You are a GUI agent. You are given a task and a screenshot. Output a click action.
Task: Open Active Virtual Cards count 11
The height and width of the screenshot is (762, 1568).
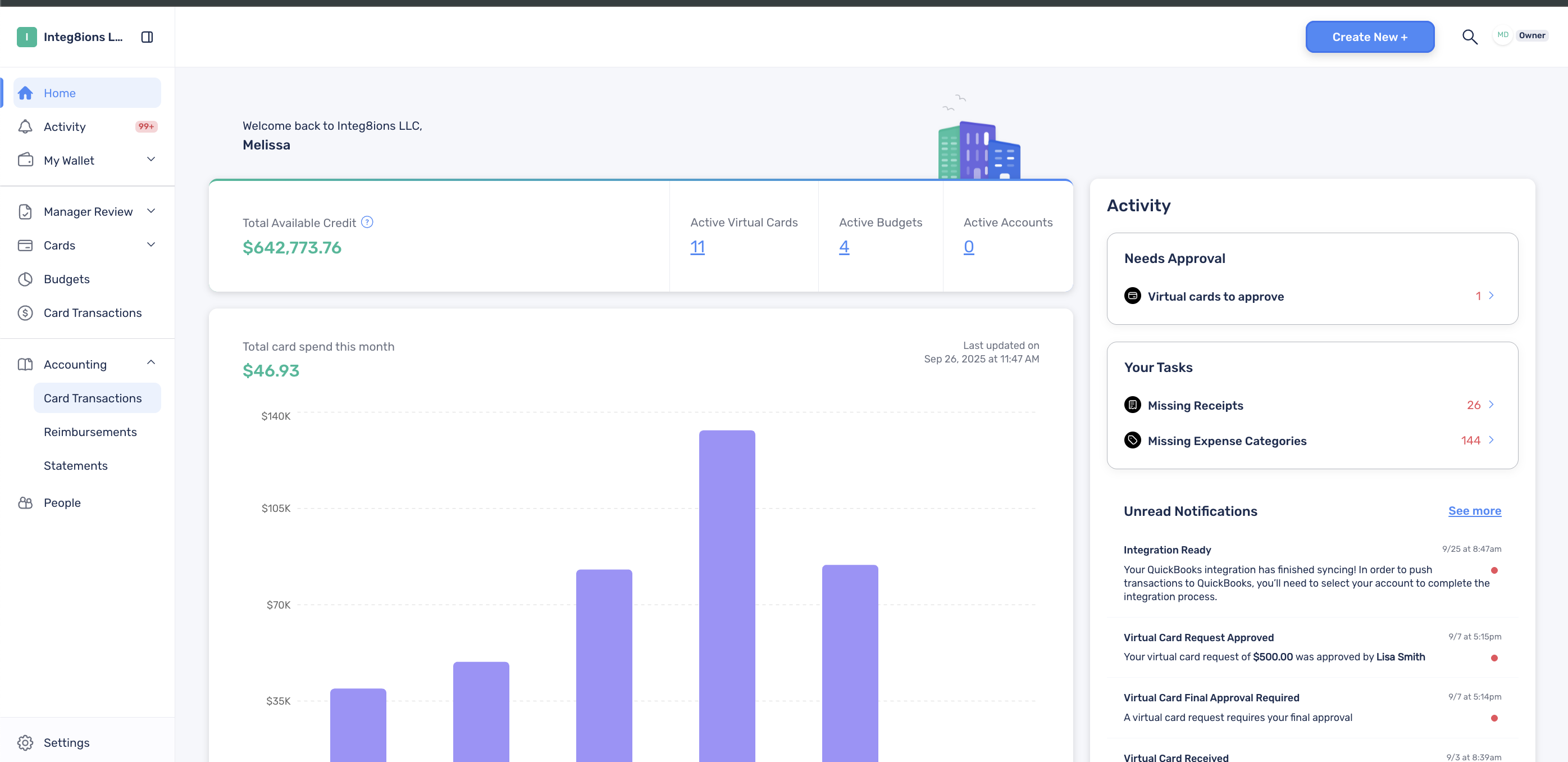pyautogui.click(x=698, y=247)
